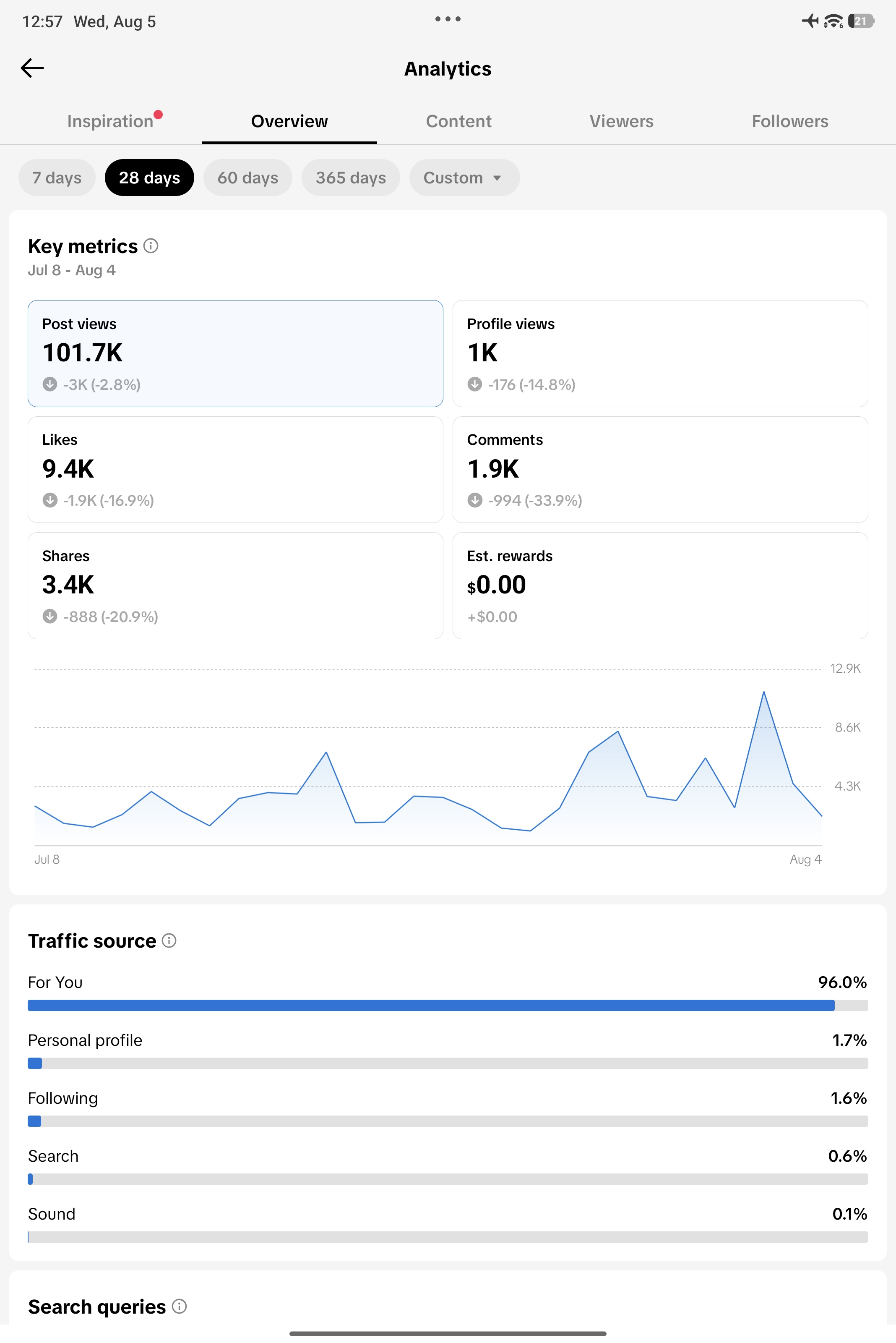Switch to the Content tab
Screen dimensions: 896x1343
click(459, 121)
